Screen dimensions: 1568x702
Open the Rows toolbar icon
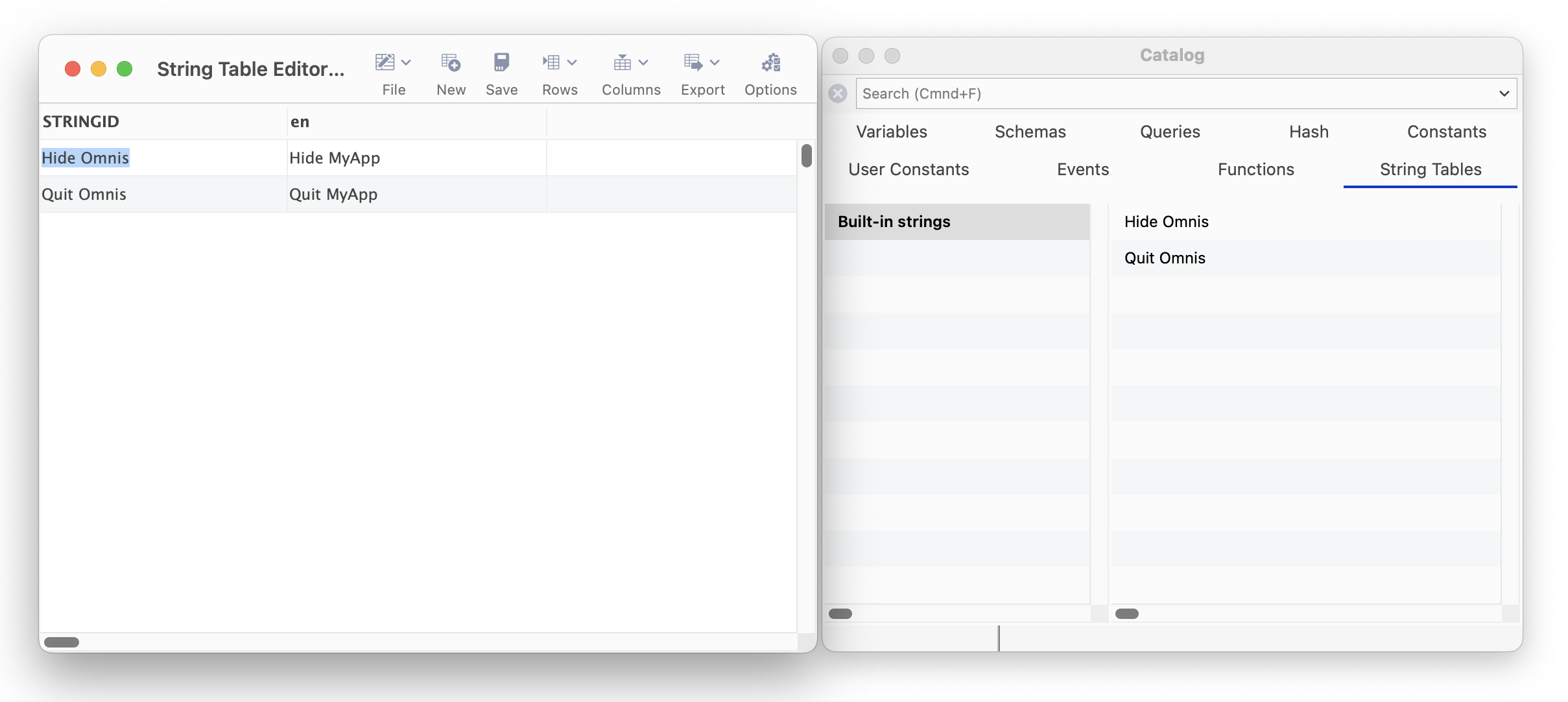[x=551, y=62]
